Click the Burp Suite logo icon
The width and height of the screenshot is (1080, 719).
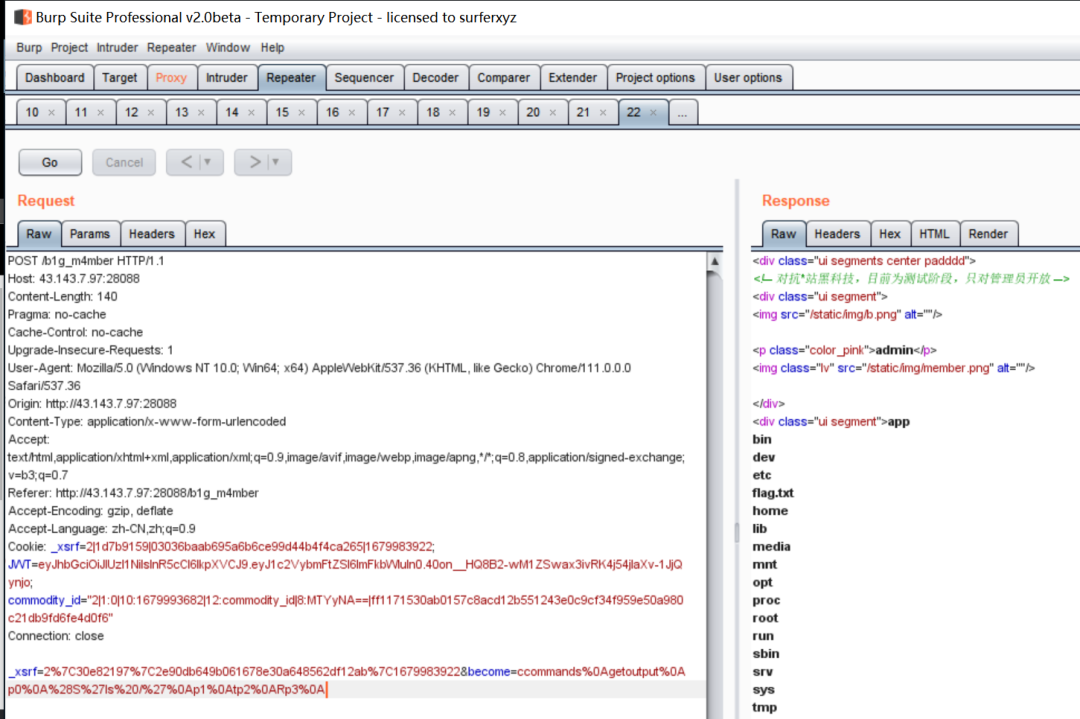(23, 17)
